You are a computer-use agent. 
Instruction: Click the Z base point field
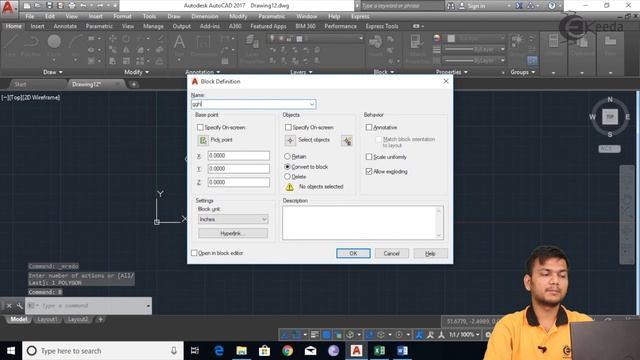239,182
